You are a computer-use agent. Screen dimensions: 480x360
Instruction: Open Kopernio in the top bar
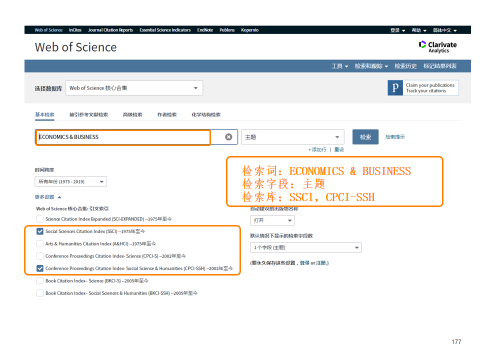point(250,30)
